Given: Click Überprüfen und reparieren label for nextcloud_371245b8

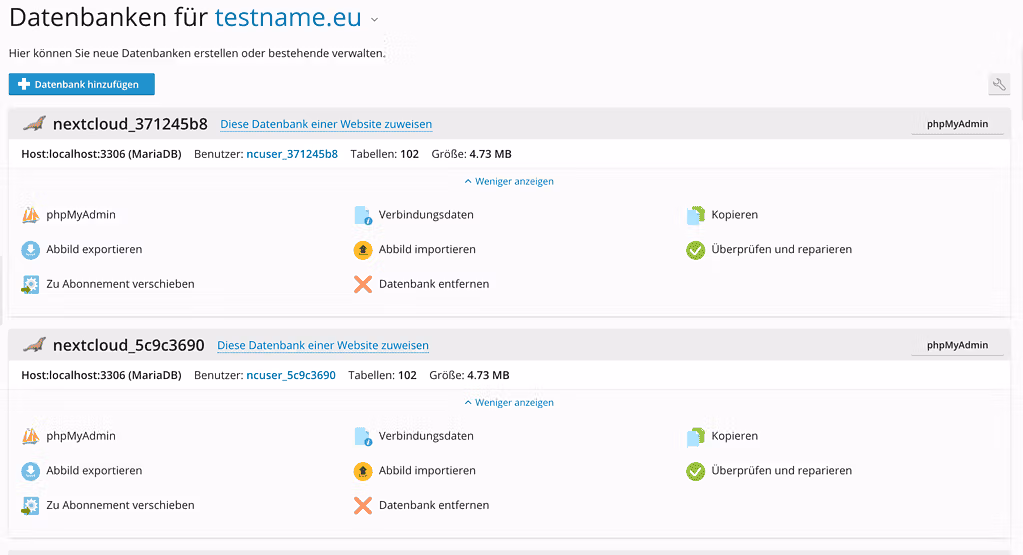Looking at the screenshot, I should click(x=782, y=249).
